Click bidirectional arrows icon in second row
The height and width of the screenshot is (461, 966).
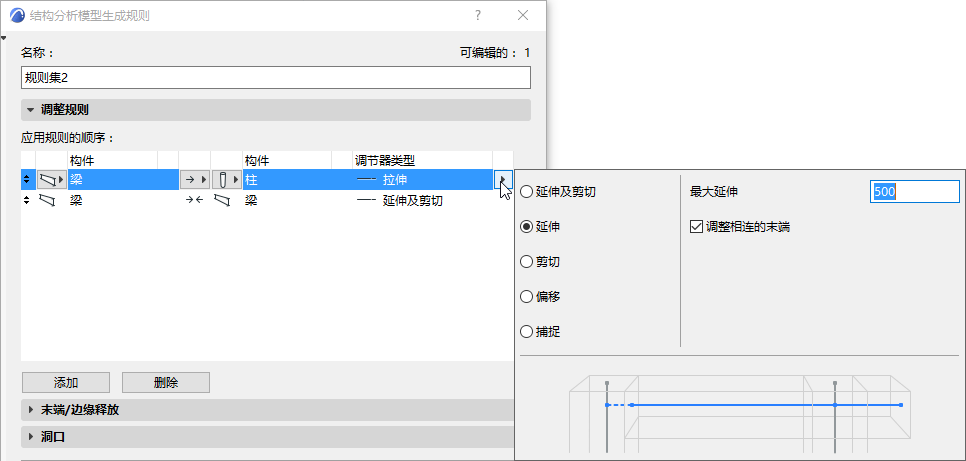point(195,201)
